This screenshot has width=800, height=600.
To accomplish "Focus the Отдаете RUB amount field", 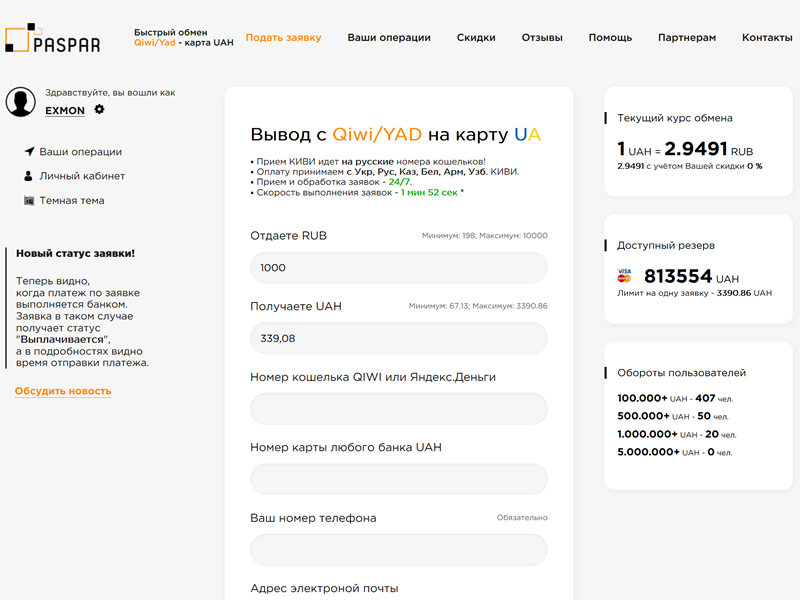I will (398, 268).
